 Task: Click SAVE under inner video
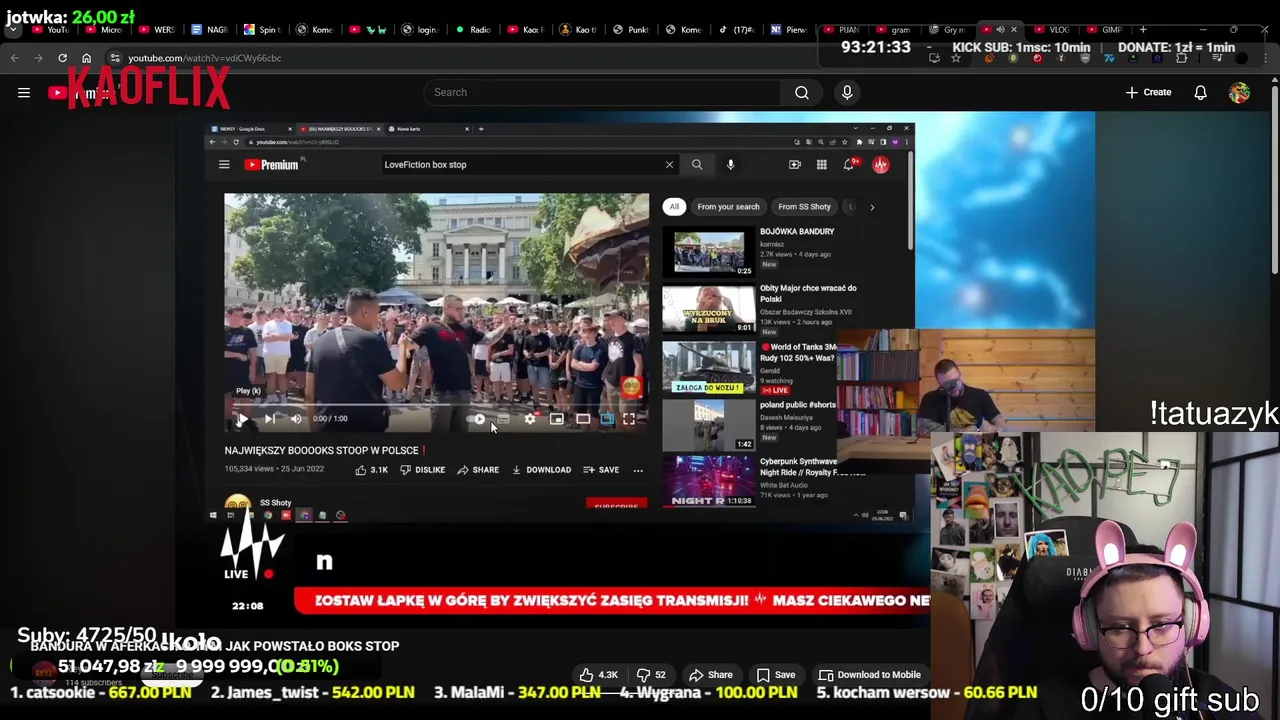[601, 470]
